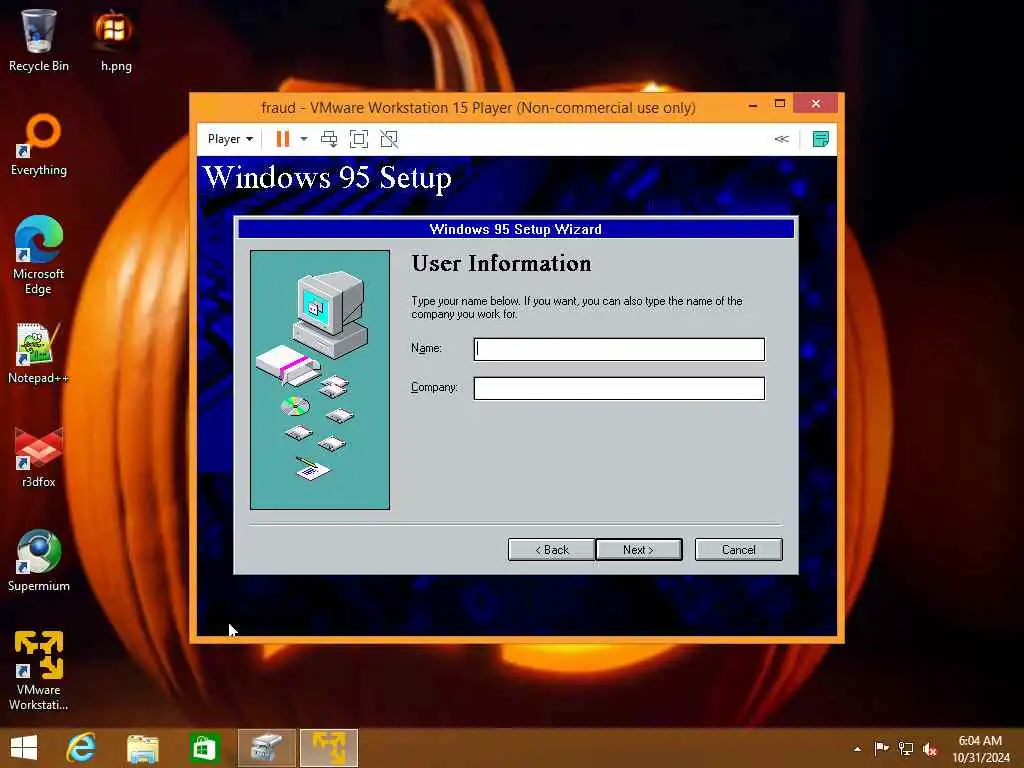
Task: Open the muted volume icon in tray
Action: tap(930, 749)
